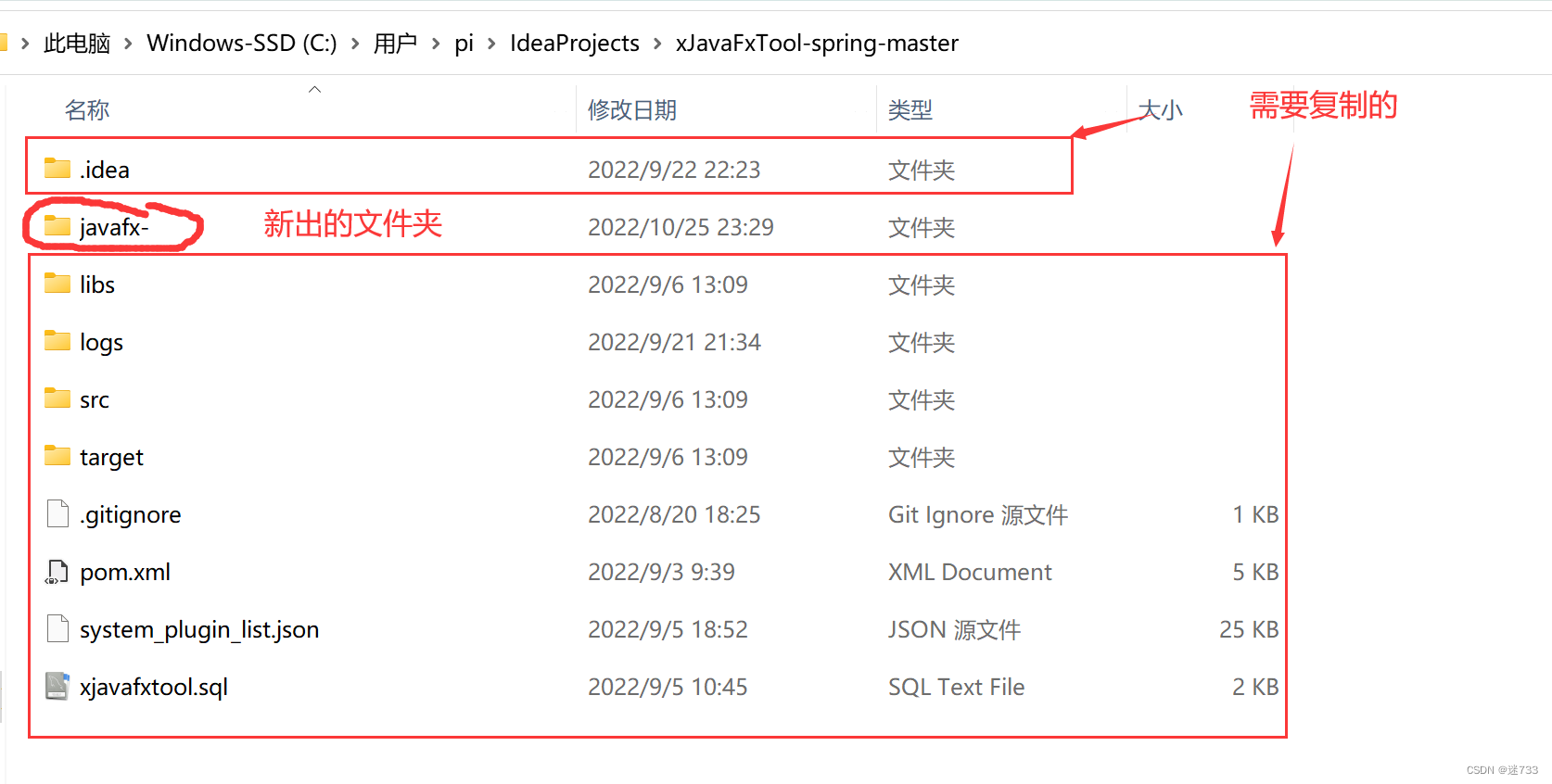Click date 2022/10/25 23:29 of javafx-
This screenshot has width=1552, height=784.
681,227
